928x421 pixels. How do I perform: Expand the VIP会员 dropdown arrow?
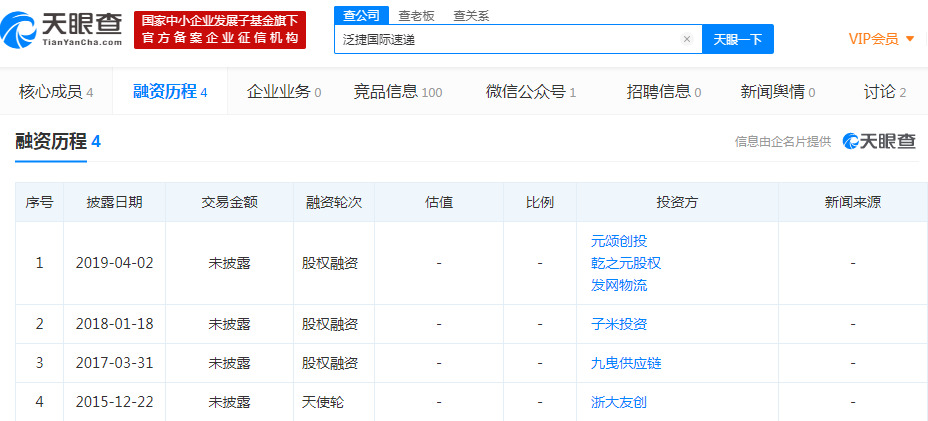coord(910,39)
